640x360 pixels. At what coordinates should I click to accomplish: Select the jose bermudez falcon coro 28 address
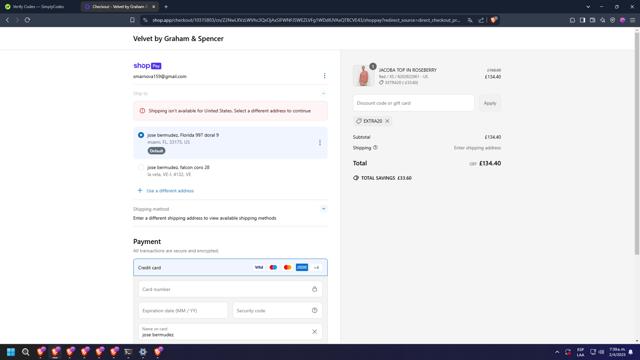(x=141, y=167)
